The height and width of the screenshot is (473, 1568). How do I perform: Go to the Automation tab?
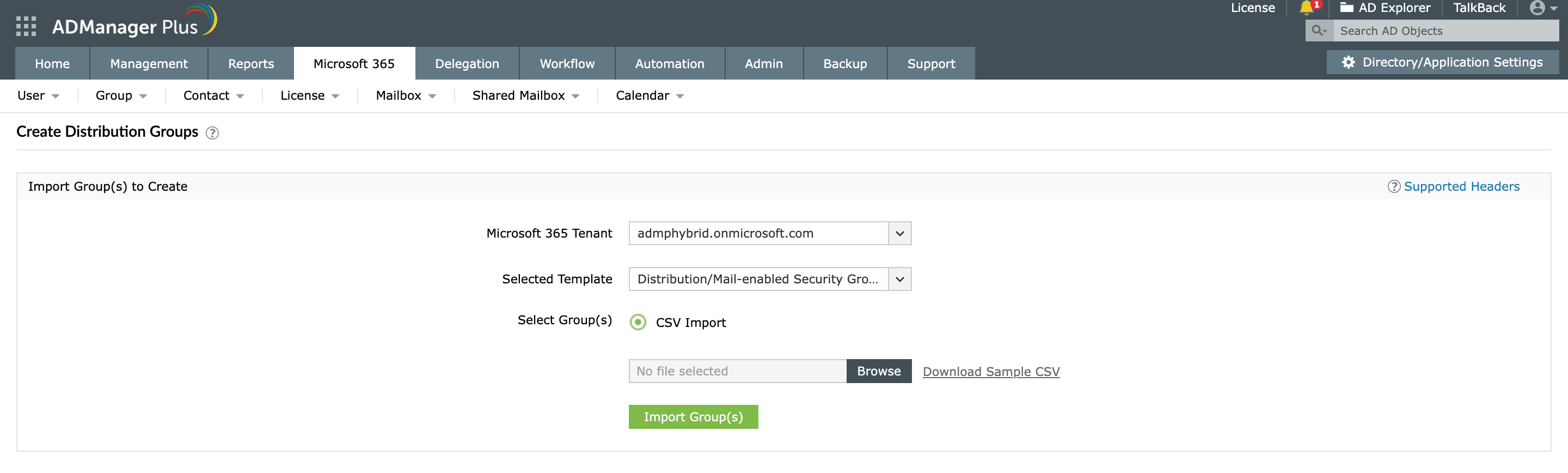(670, 63)
